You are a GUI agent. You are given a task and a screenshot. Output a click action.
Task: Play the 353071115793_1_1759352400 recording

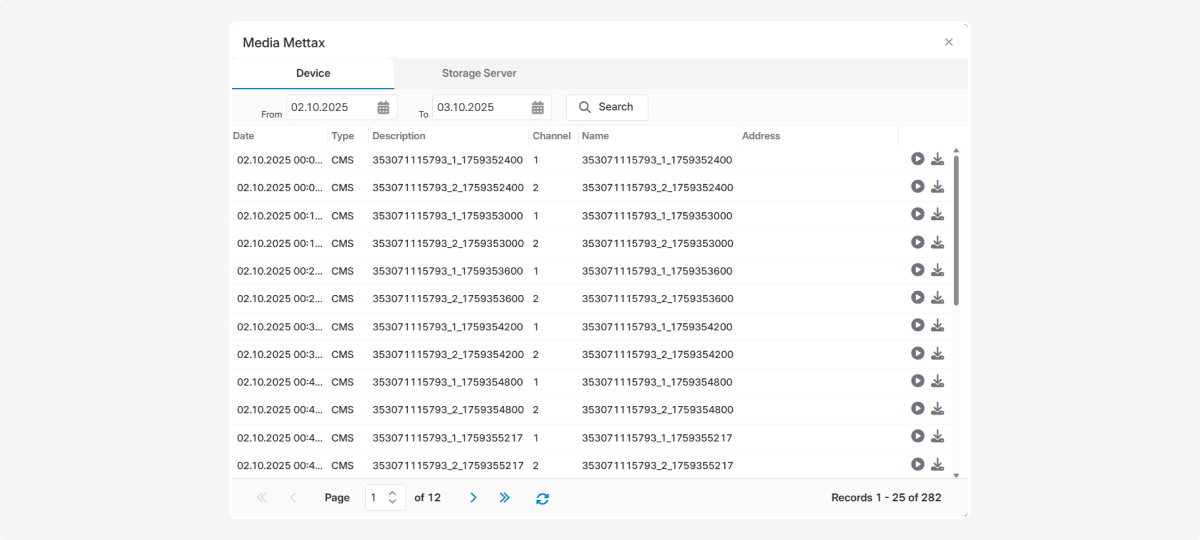pos(917,159)
